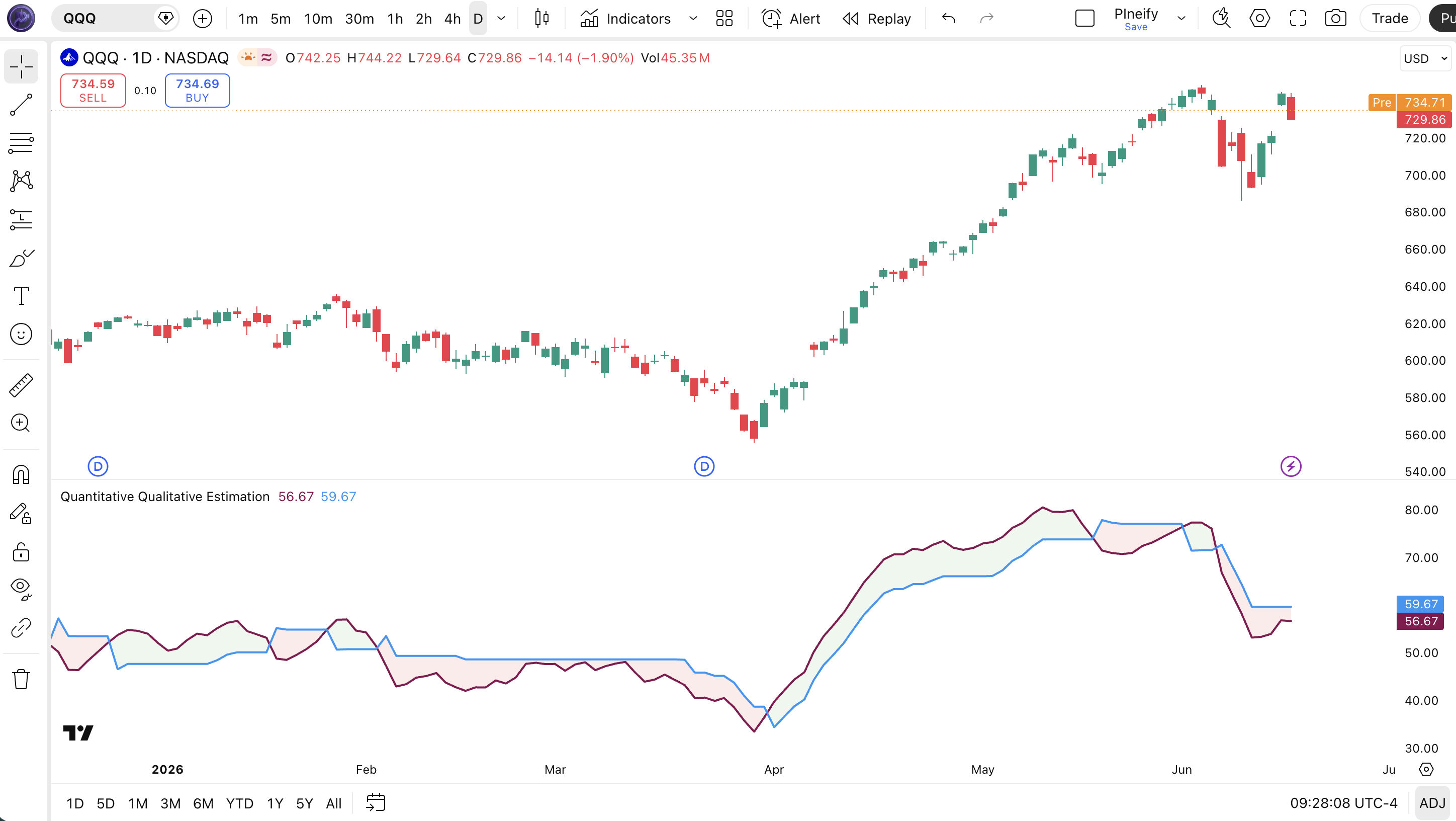Activate the zoom in tool
Viewport: 1456px width, 821px height.
click(22, 423)
